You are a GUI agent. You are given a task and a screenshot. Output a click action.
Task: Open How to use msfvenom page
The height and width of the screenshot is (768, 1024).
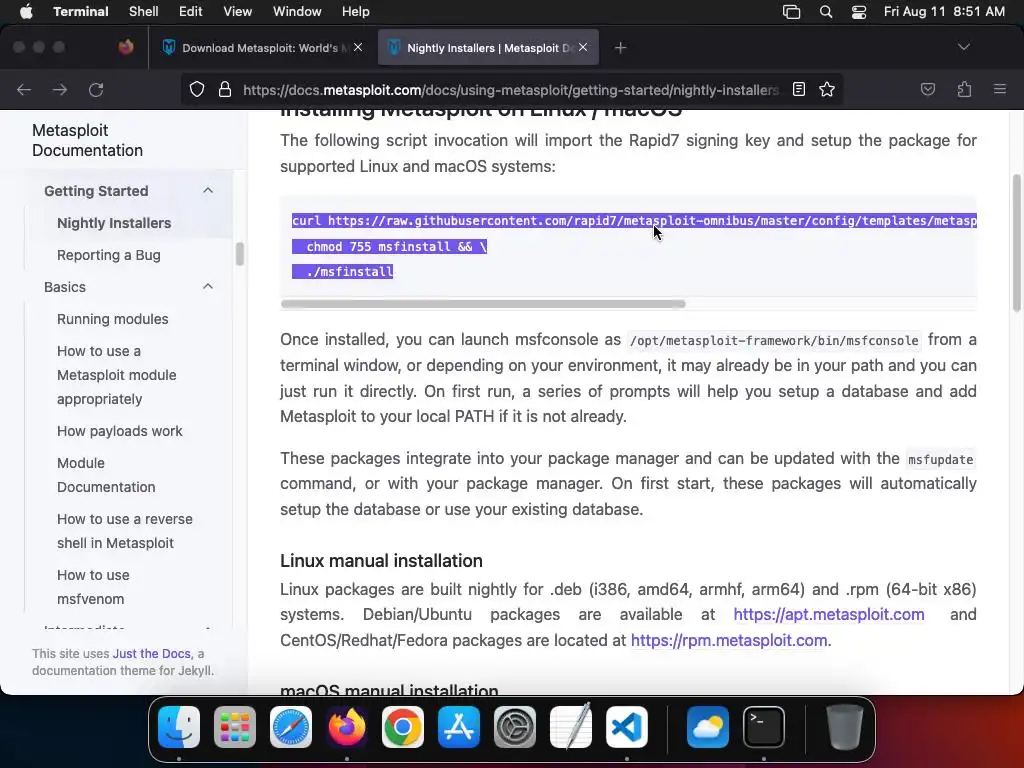pyautogui.click(x=93, y=587)
